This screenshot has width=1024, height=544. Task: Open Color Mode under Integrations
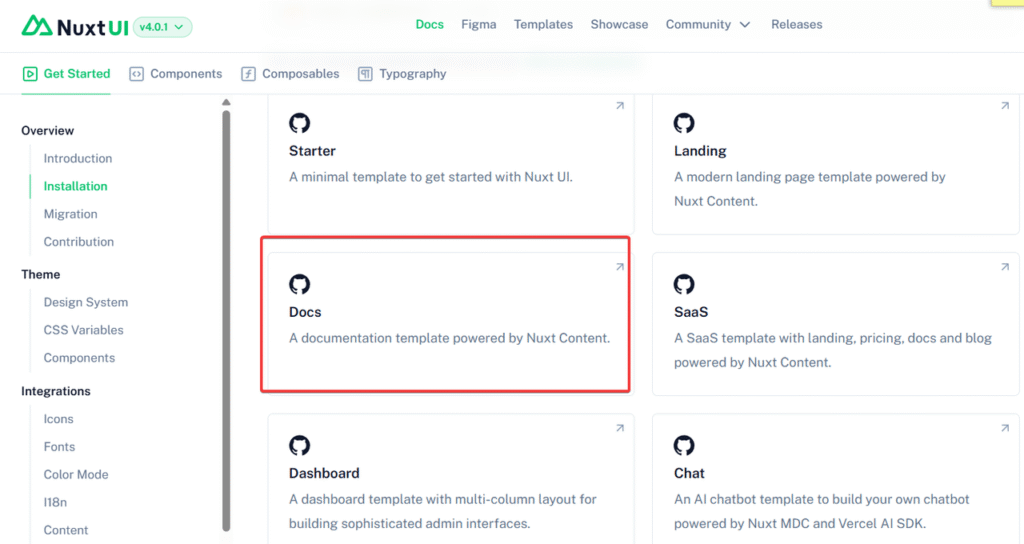(76, 475)
